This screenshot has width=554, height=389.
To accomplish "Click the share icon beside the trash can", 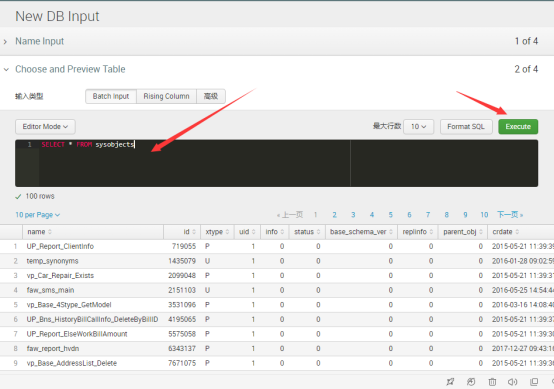I will (x=471, y=382).
